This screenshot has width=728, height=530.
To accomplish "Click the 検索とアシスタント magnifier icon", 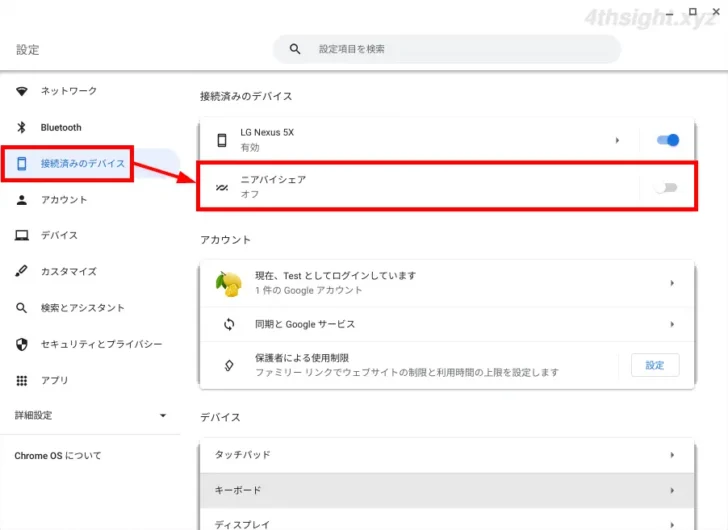I will tap(21, 308).
